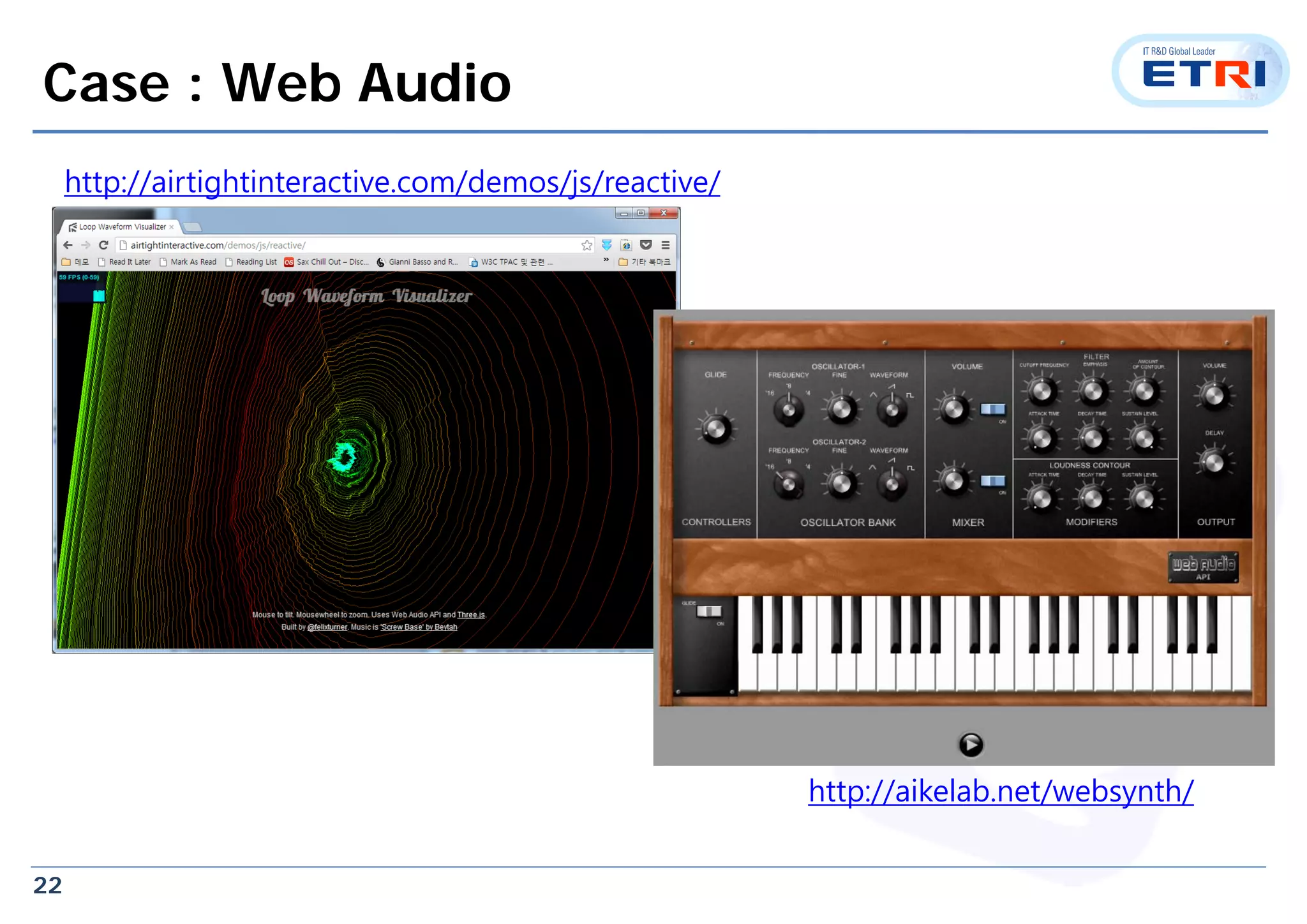Click the Loudness Contour Attack Time knob
1307x924 pixels.
1042,498
